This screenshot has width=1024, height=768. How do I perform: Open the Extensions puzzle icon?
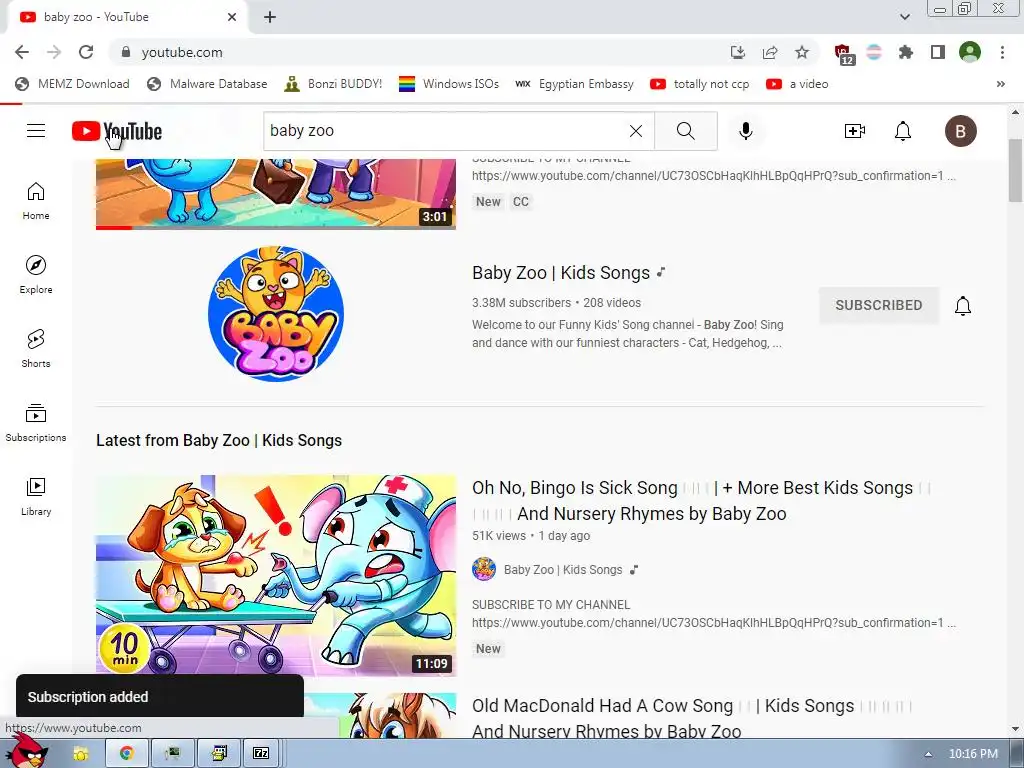point(905,52)
